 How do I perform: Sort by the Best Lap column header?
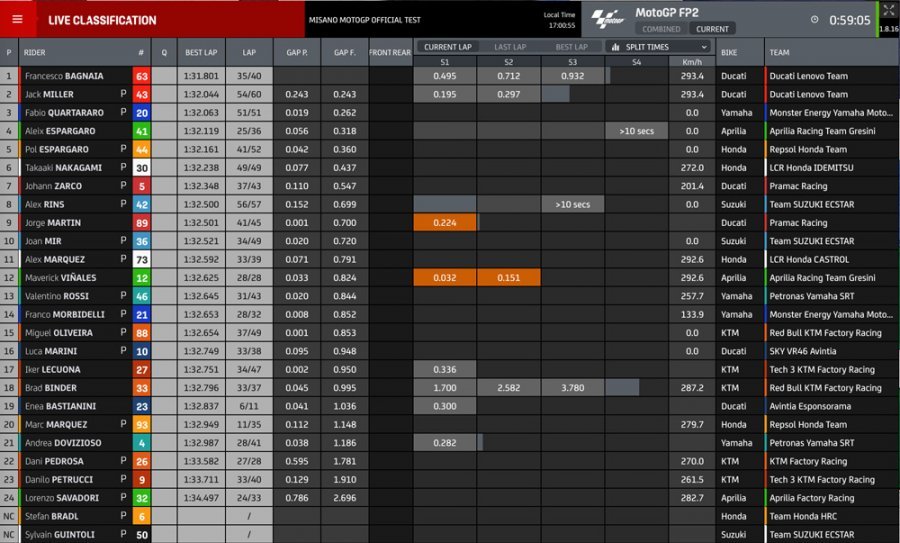[x=201, y=53]
